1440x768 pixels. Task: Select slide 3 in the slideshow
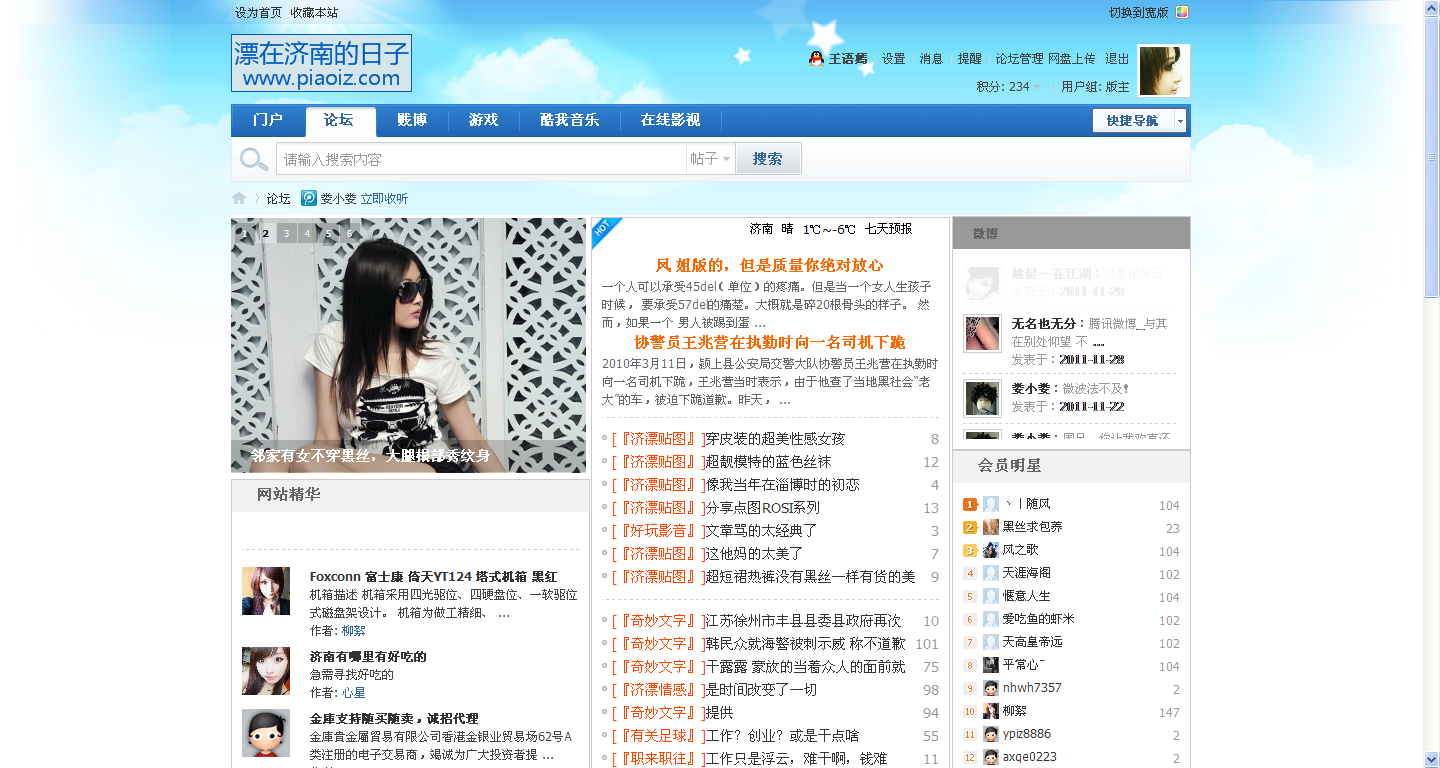pyautogui.click(x=286, y=234)
